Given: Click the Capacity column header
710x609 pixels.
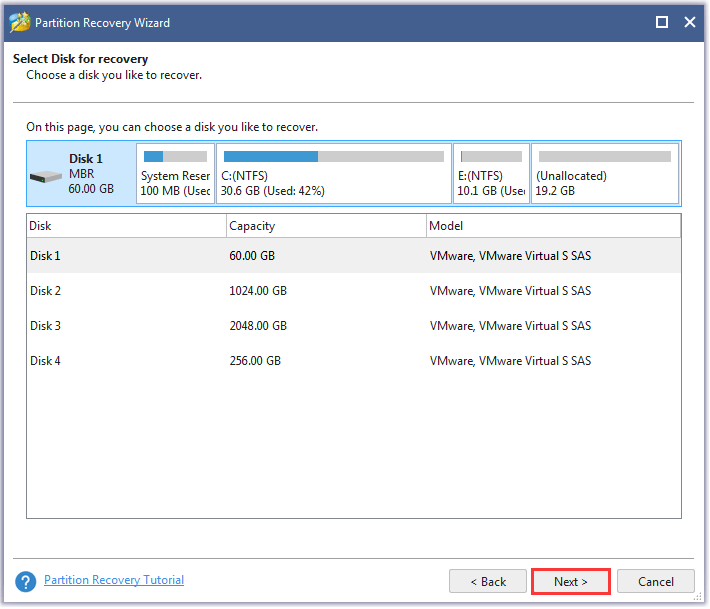Looking at the screenshot, I should coord(326,226).
